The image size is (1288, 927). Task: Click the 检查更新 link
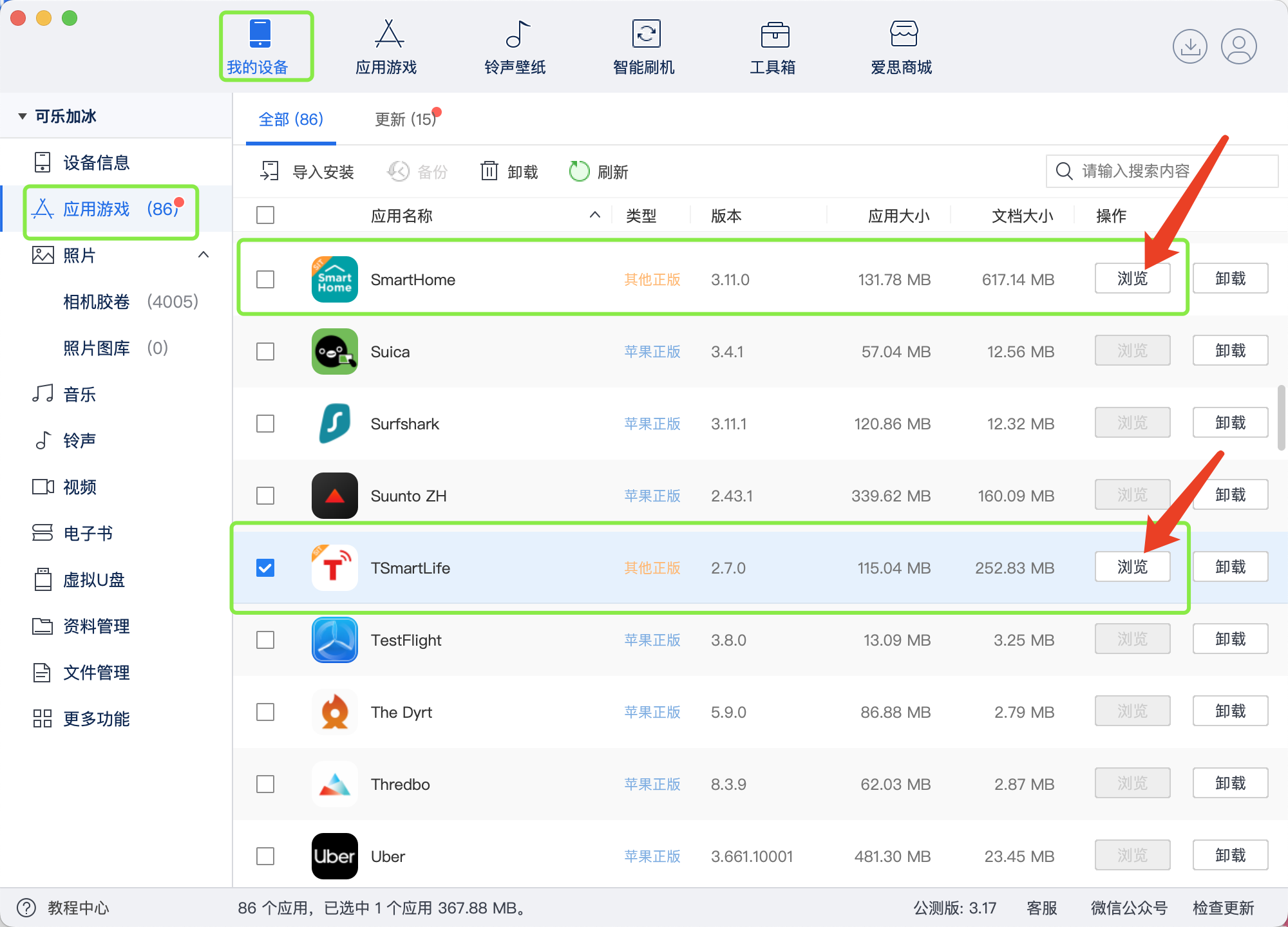[x=1224, y=908]
